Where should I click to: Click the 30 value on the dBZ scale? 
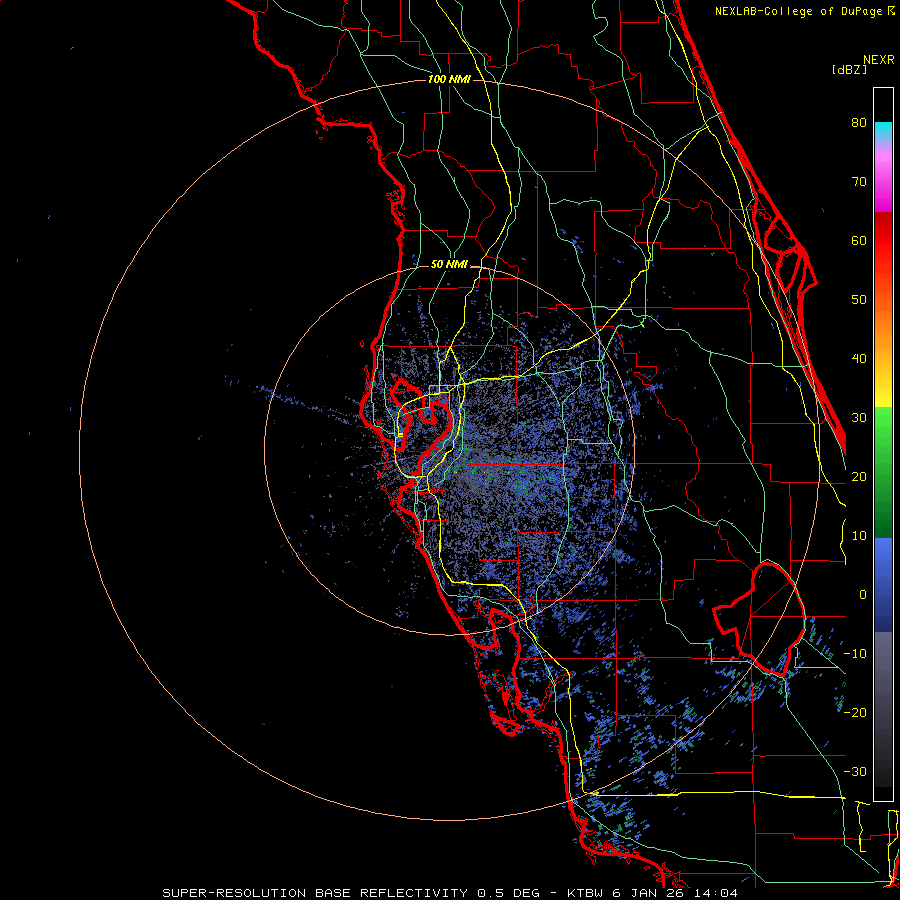[859, 418]
